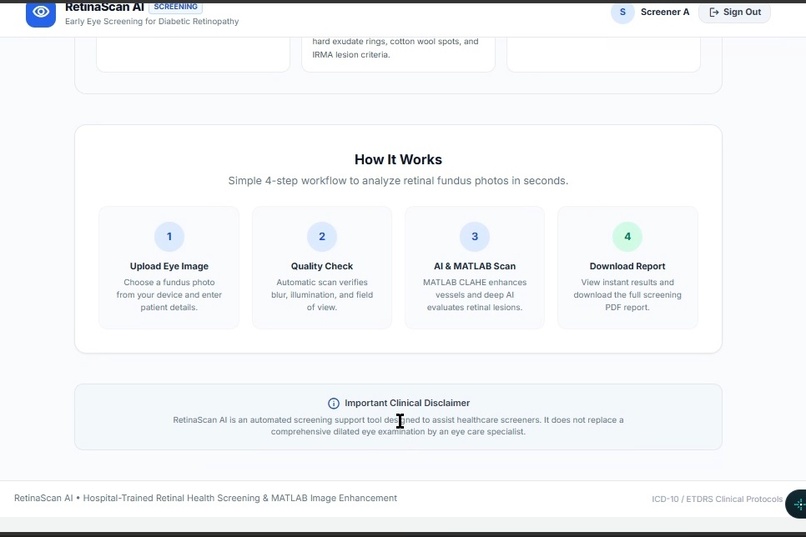Click the Screener A avatar circle
The height and width of the screenshot is (537, 806).
(x=622, y=12)
